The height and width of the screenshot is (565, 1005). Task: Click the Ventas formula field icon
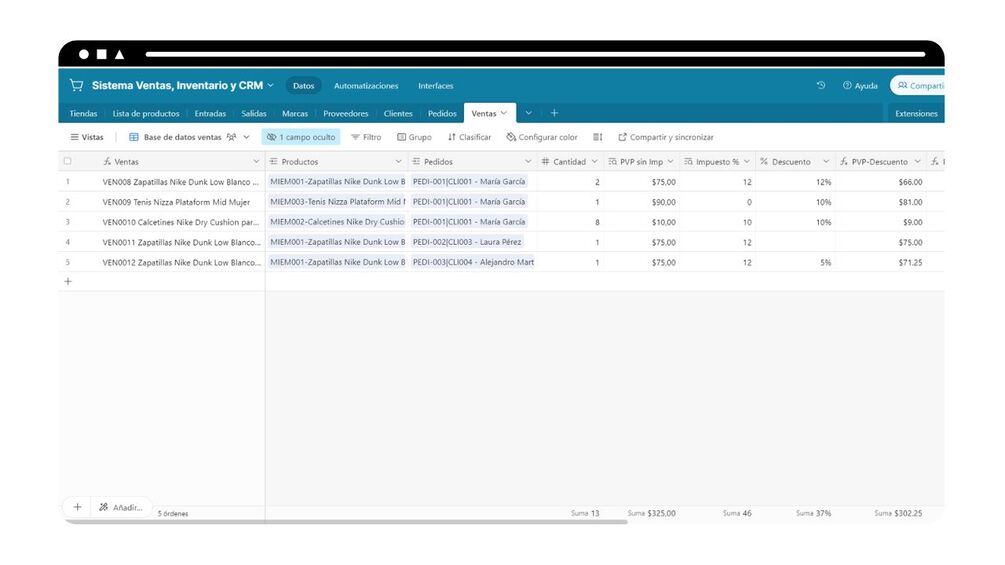tap(107, 161)
